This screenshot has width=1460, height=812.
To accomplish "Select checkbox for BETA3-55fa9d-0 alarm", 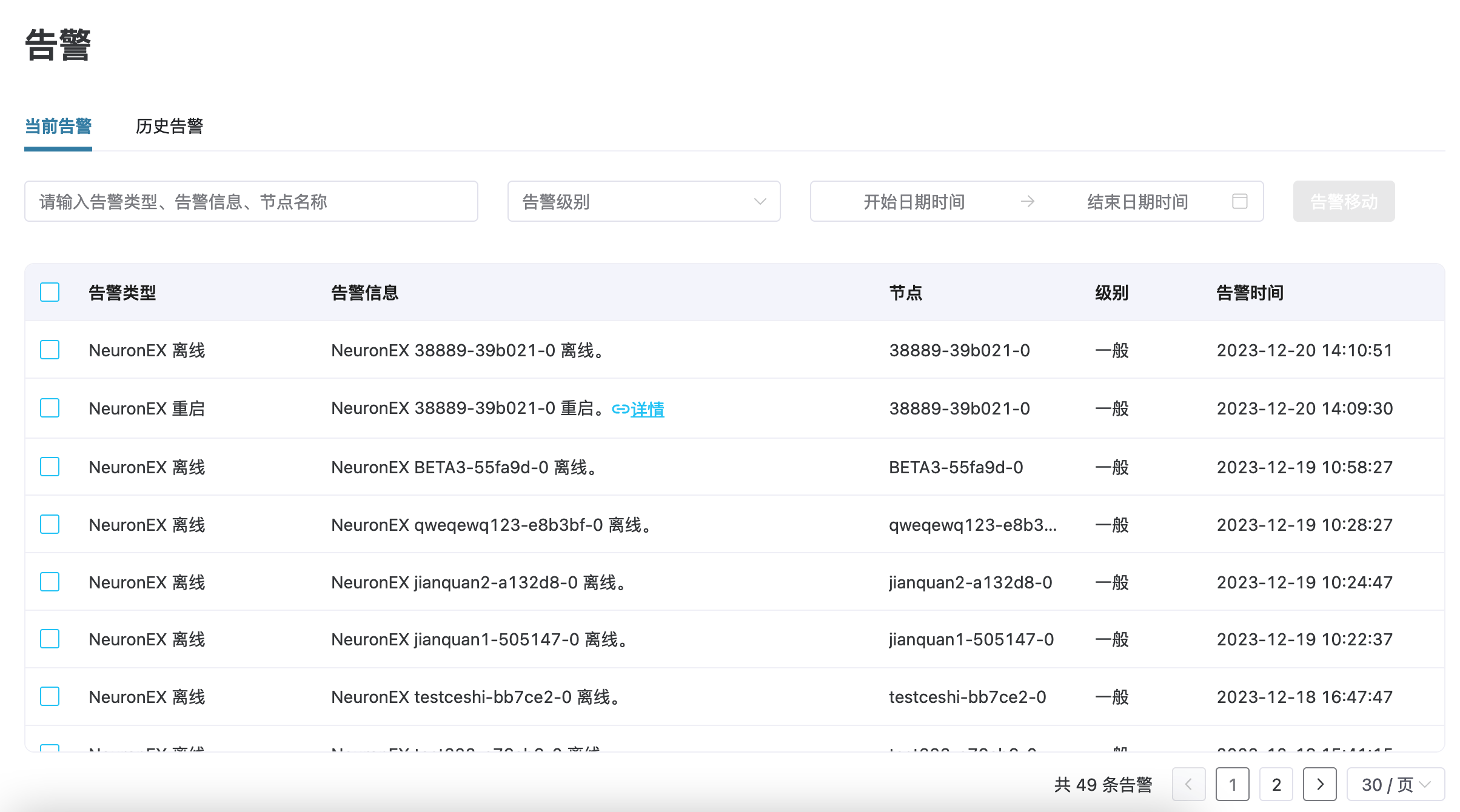I will [x=50, y=467].
